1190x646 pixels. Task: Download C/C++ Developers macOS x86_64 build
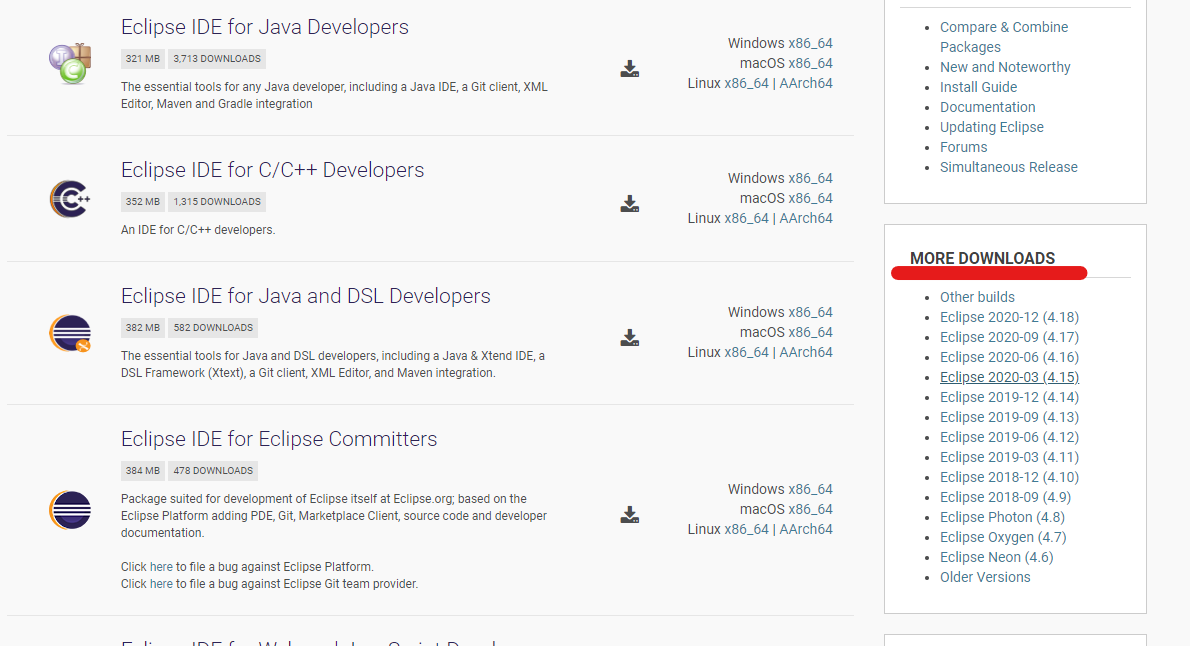pos(811,198)
